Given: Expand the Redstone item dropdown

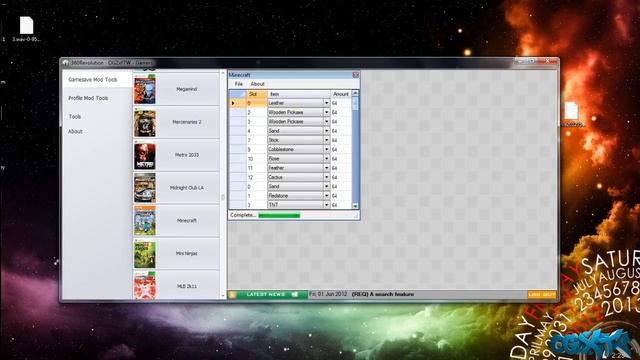Looking at the screenshot, I should point(326,196).
